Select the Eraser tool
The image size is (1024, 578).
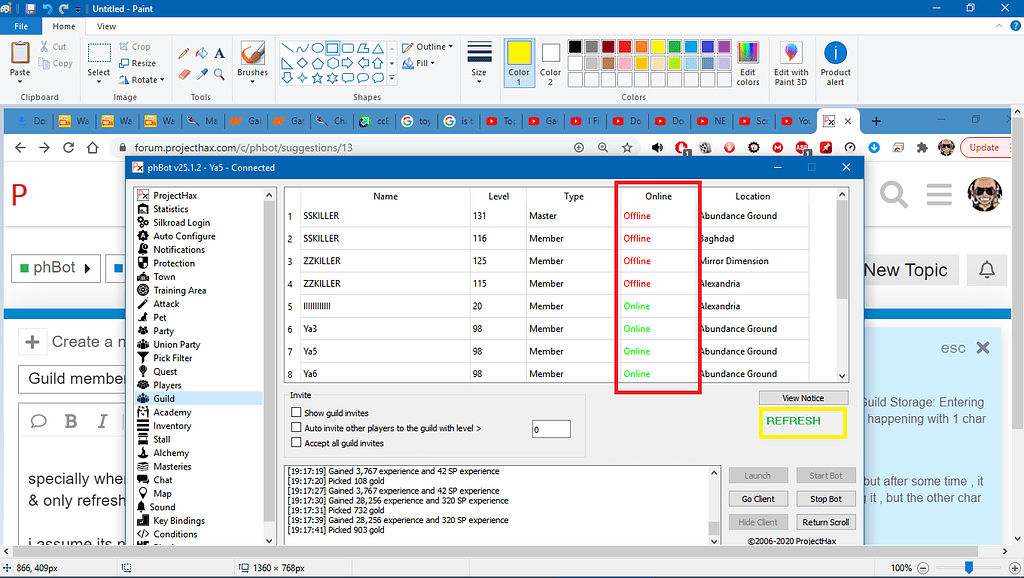[184, 74]
